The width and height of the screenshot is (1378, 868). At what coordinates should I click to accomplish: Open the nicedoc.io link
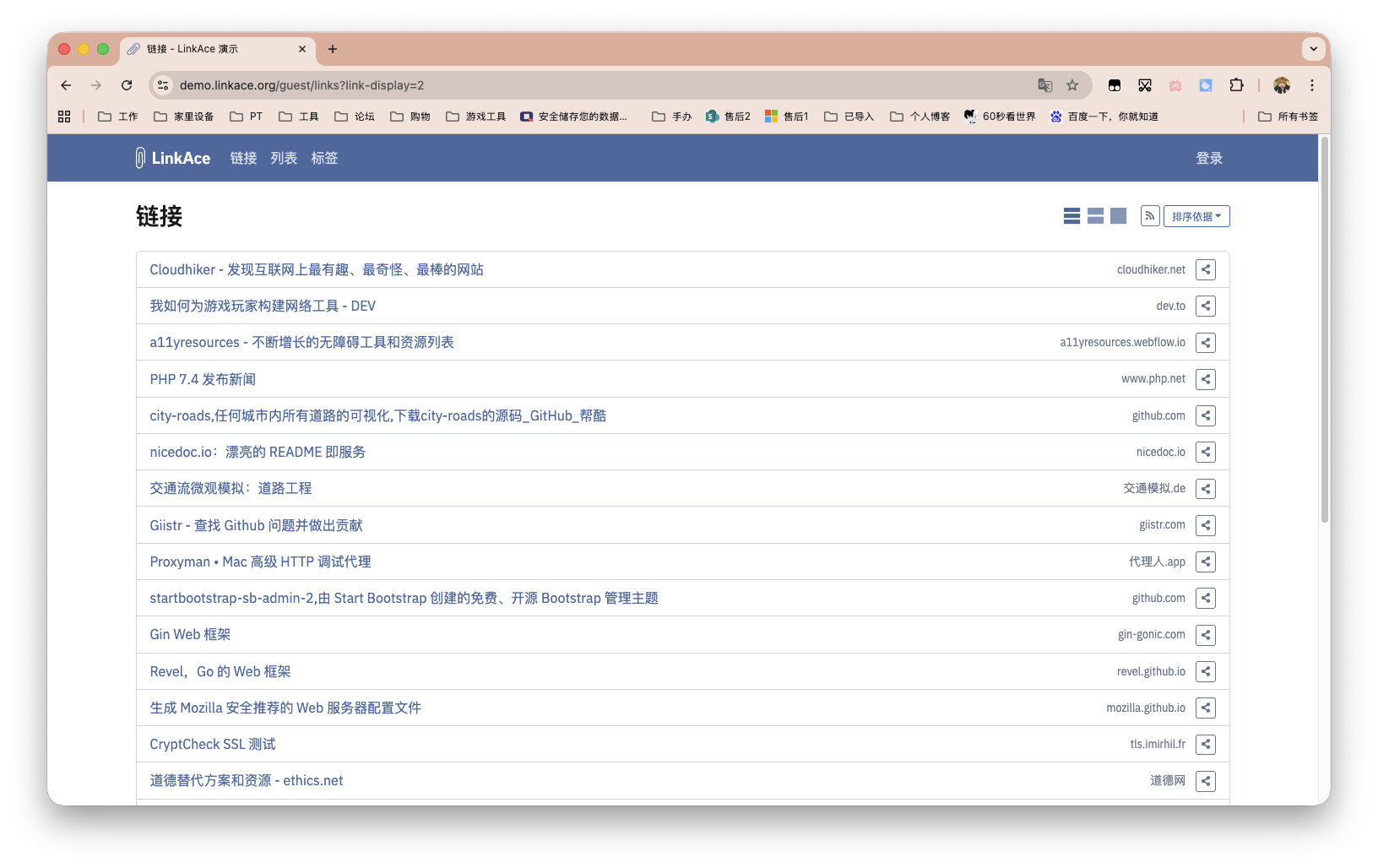pyautogui.click(x=257, y=452)
